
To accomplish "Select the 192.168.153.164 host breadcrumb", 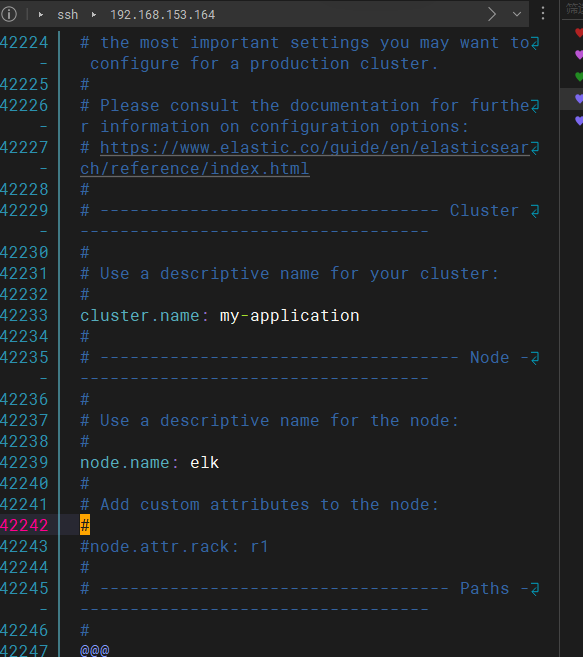I will pyautogui.click(x=163, y=15).
